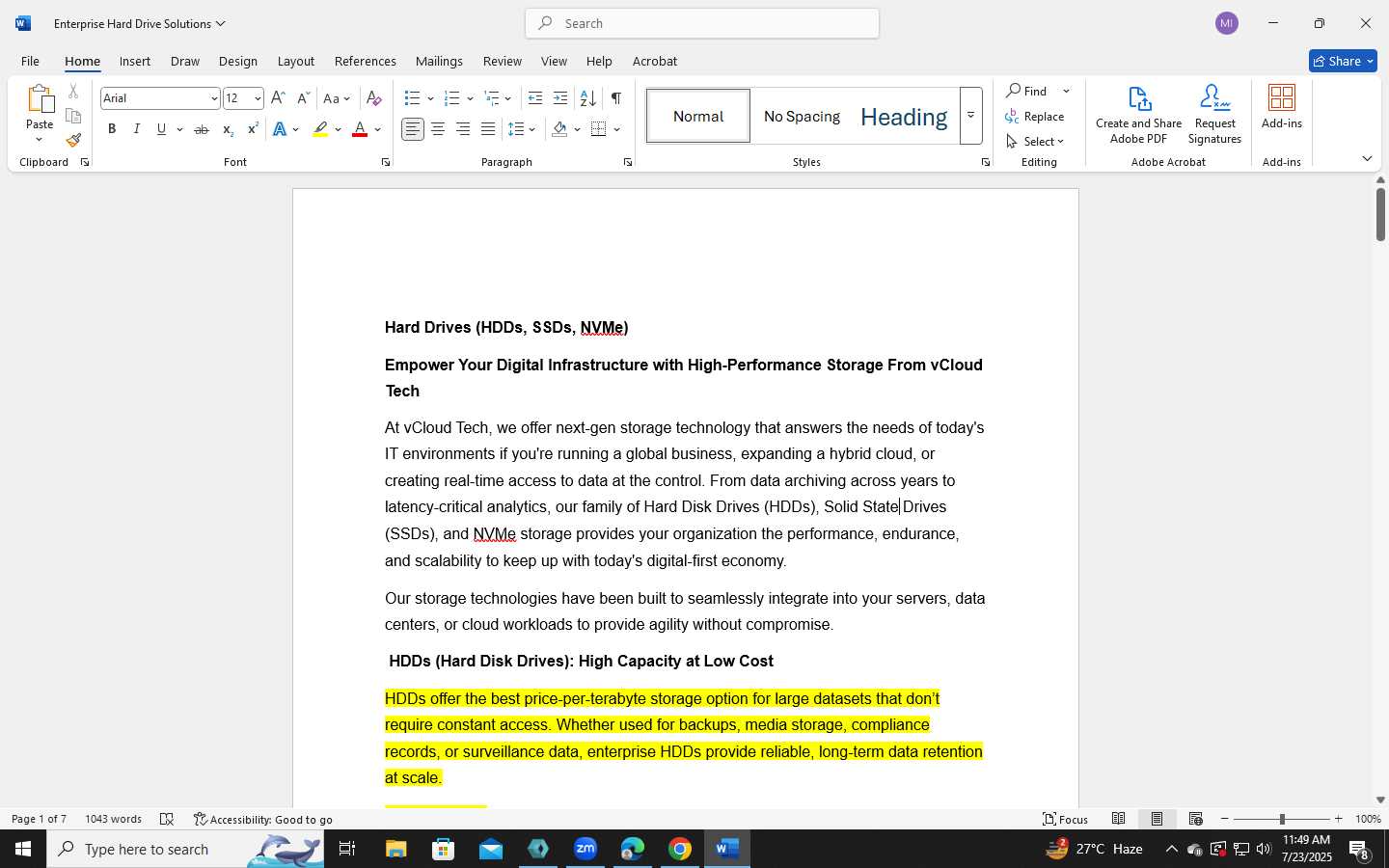Open the Select dropdown in Editing
This screenshot has width=1389, height=868.
[x=1035, y=142]
